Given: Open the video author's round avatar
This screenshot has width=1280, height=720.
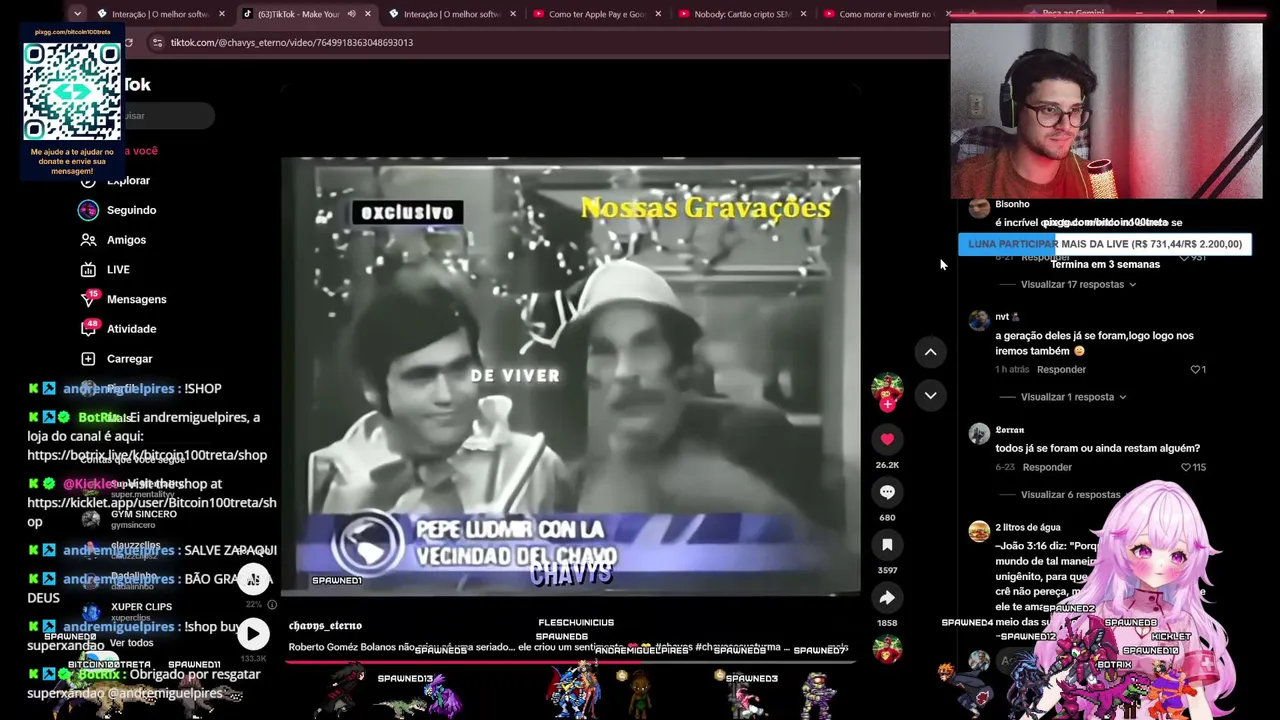Looking at the screenshot, I should pos(887,388).
